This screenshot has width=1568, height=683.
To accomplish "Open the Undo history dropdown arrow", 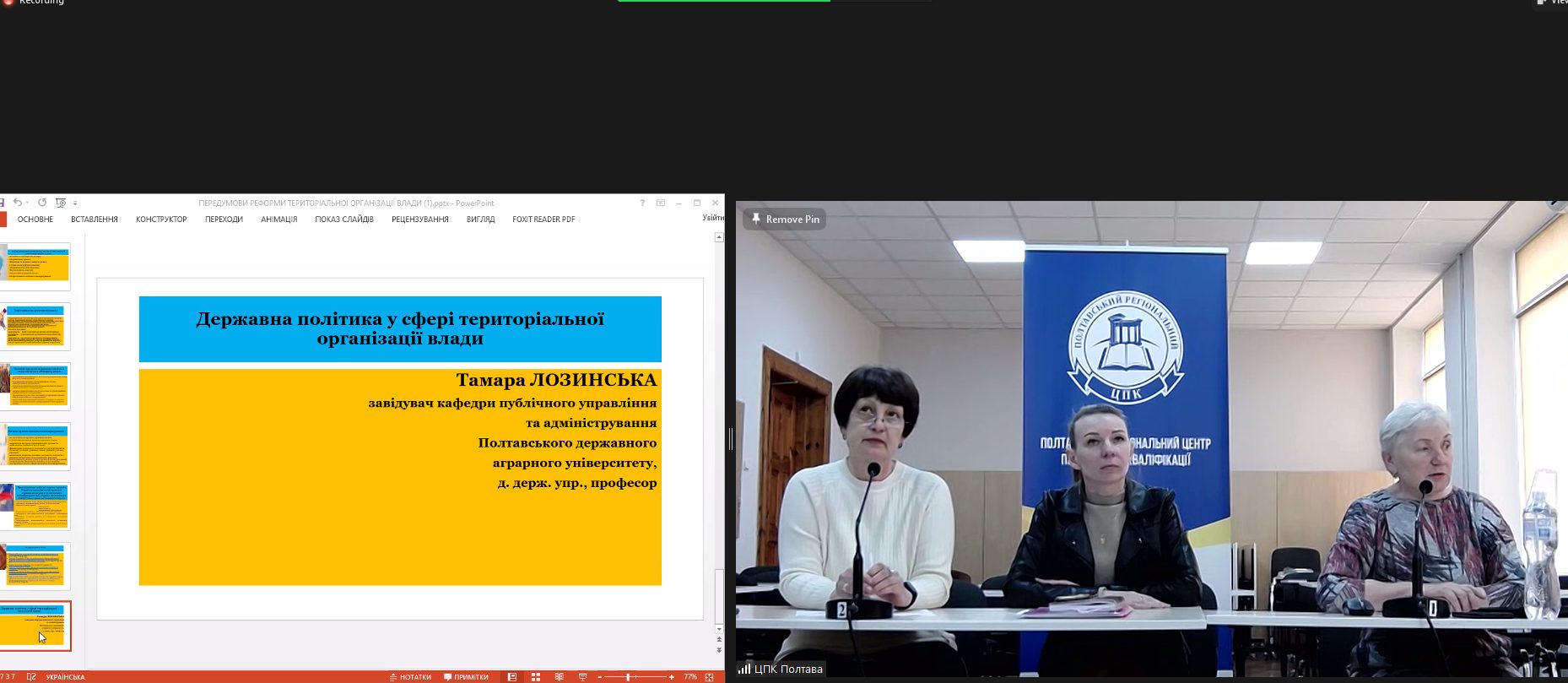I will (x=27, y=203).
